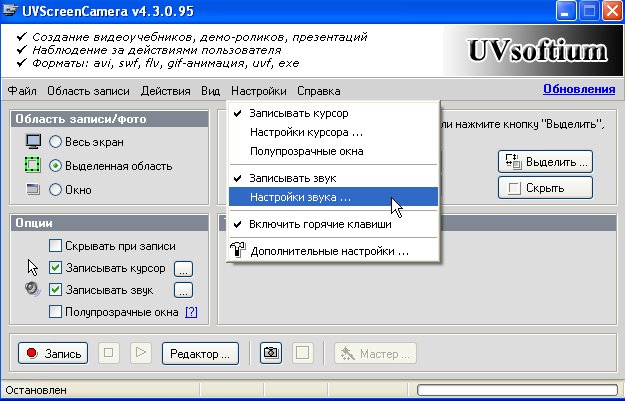Toggle Включить горячие клавиши menu entry

click(333, 224)
